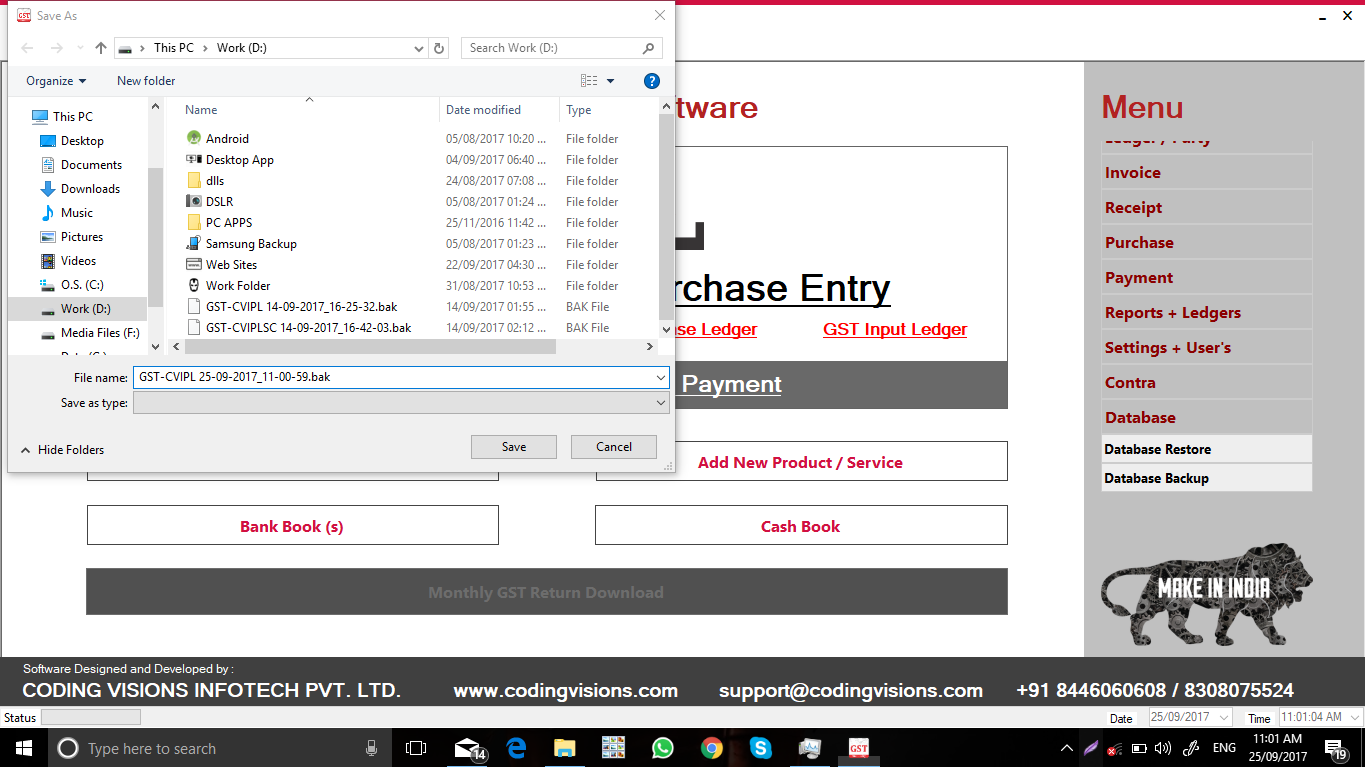Click the magnifier in Search Work (D:)

pos(649,47)
